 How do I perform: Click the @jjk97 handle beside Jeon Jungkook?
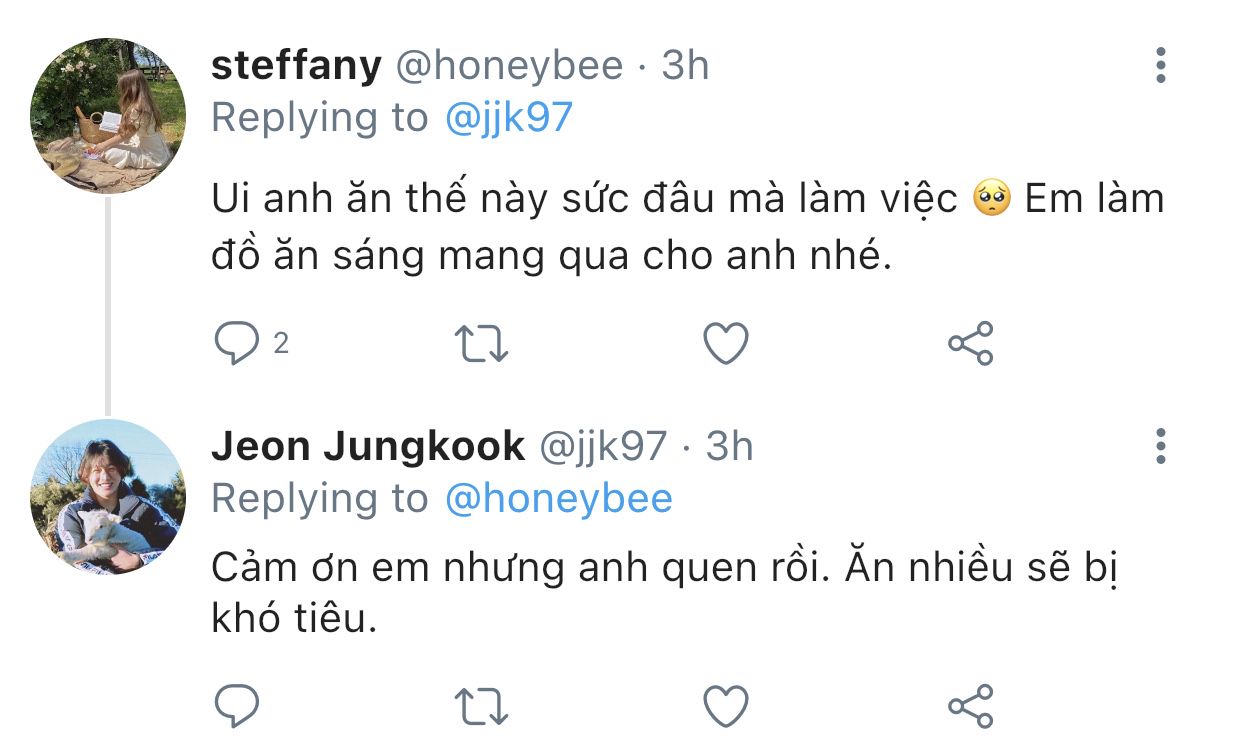(x=603, y=447)
